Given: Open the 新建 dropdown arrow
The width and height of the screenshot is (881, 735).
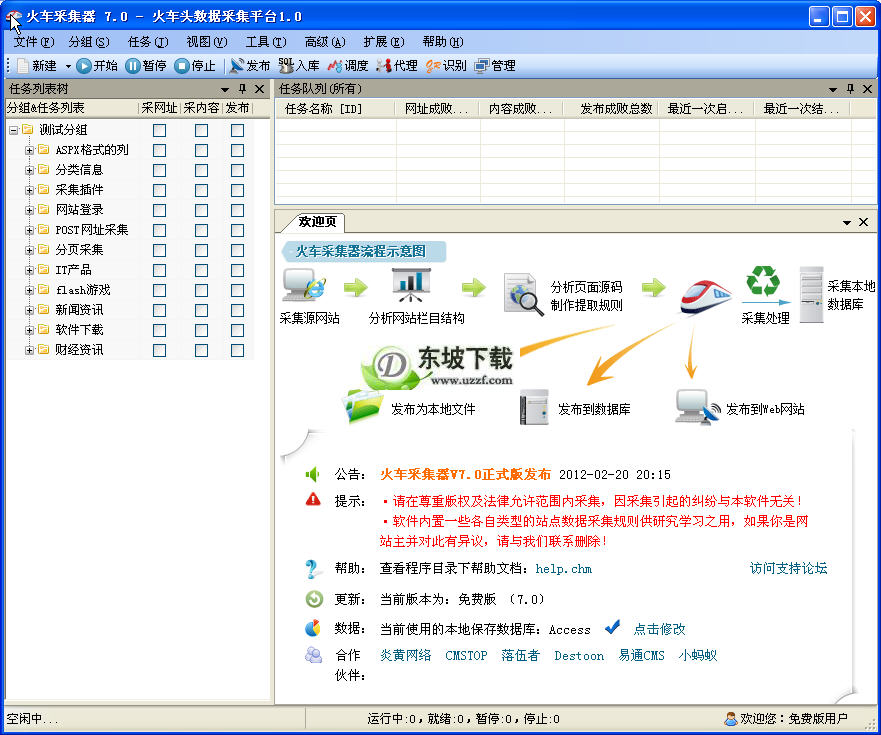Looking at the screenshot, I should 68,66.
